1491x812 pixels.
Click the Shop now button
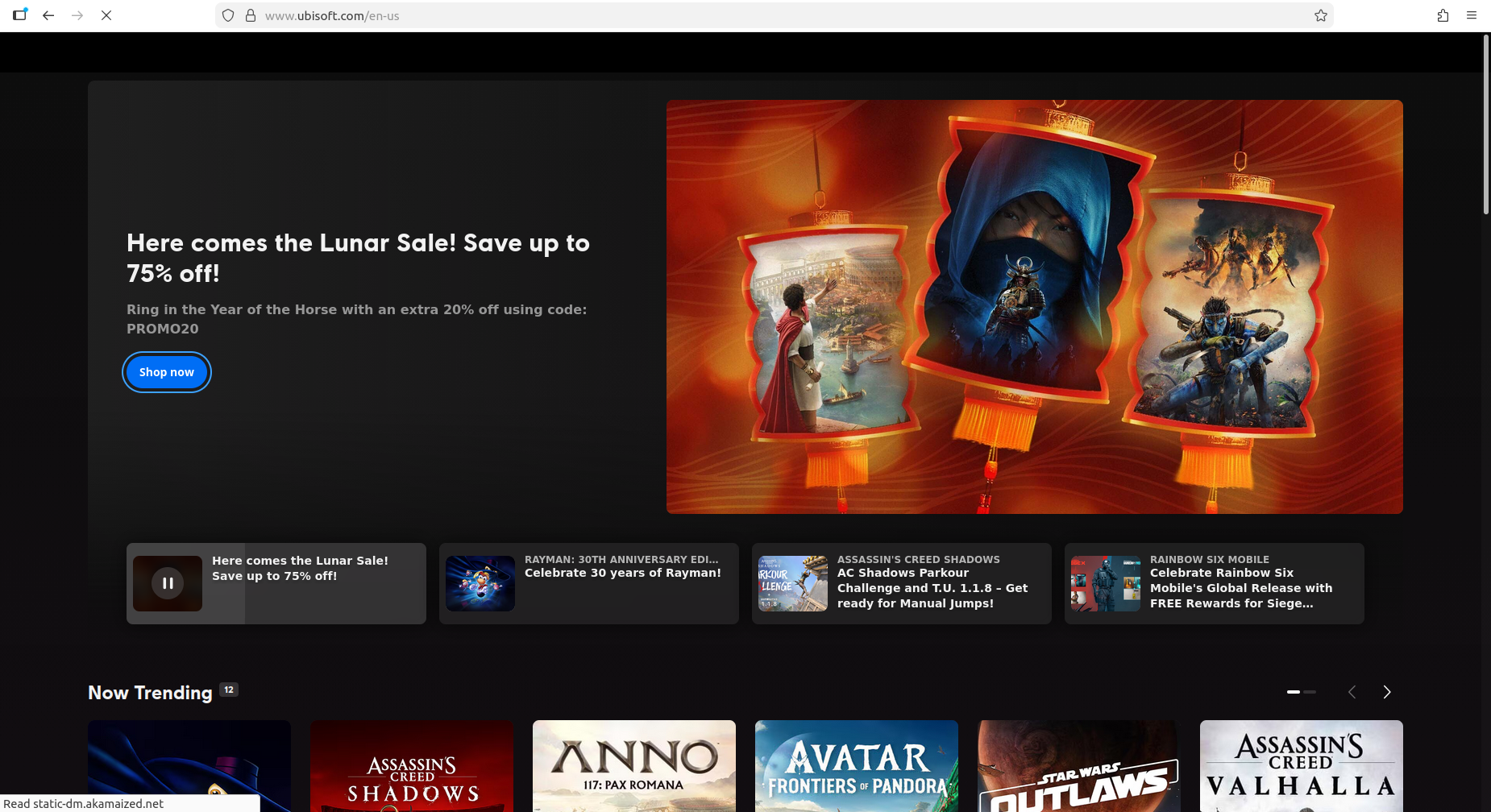point(167,372)
